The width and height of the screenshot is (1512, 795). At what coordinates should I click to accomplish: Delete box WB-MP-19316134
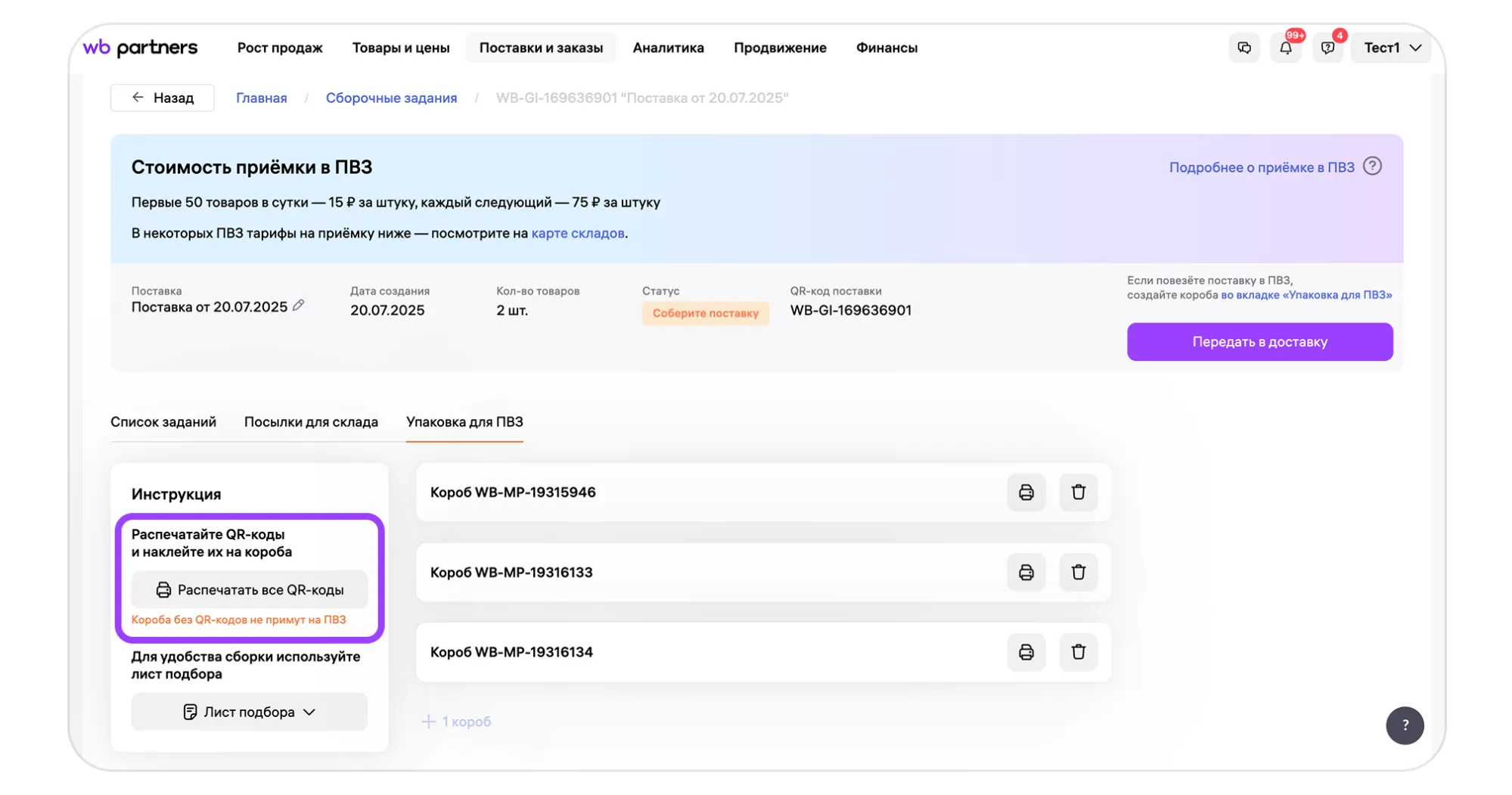pos(1078,652)
